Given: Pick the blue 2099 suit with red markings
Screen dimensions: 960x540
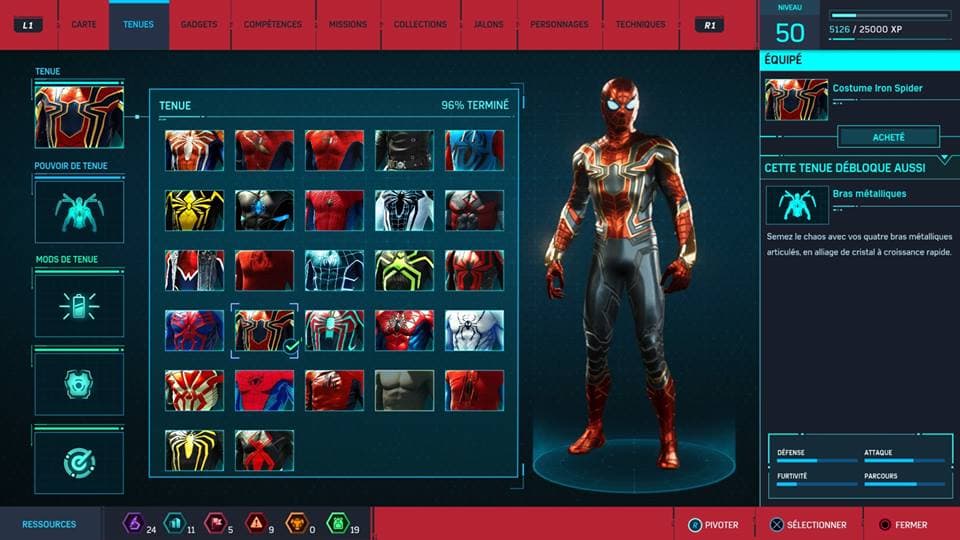Looking at the screenshot, I should point(194,330).
